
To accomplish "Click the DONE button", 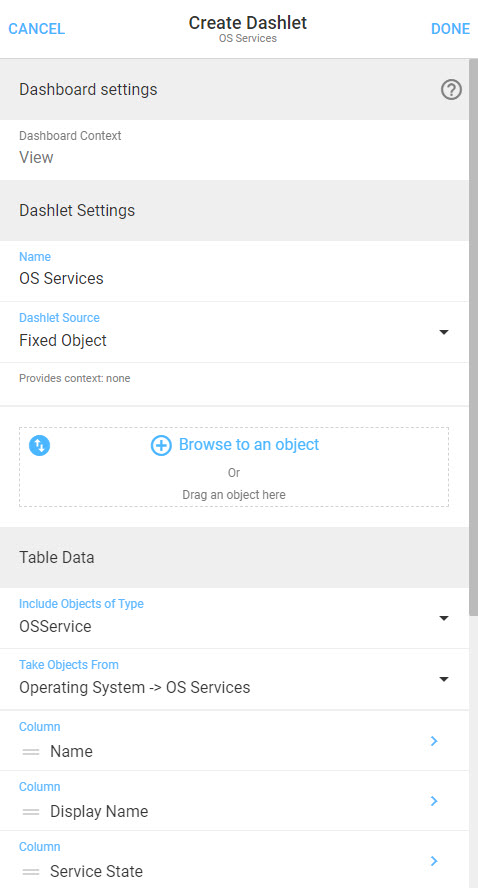I will pos(450,29).
